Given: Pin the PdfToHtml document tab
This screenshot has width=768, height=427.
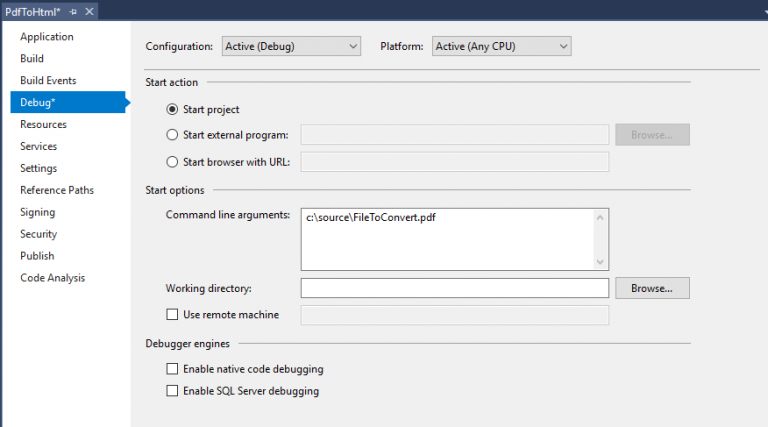Looking at the screenshot, I should coord(73,11).
